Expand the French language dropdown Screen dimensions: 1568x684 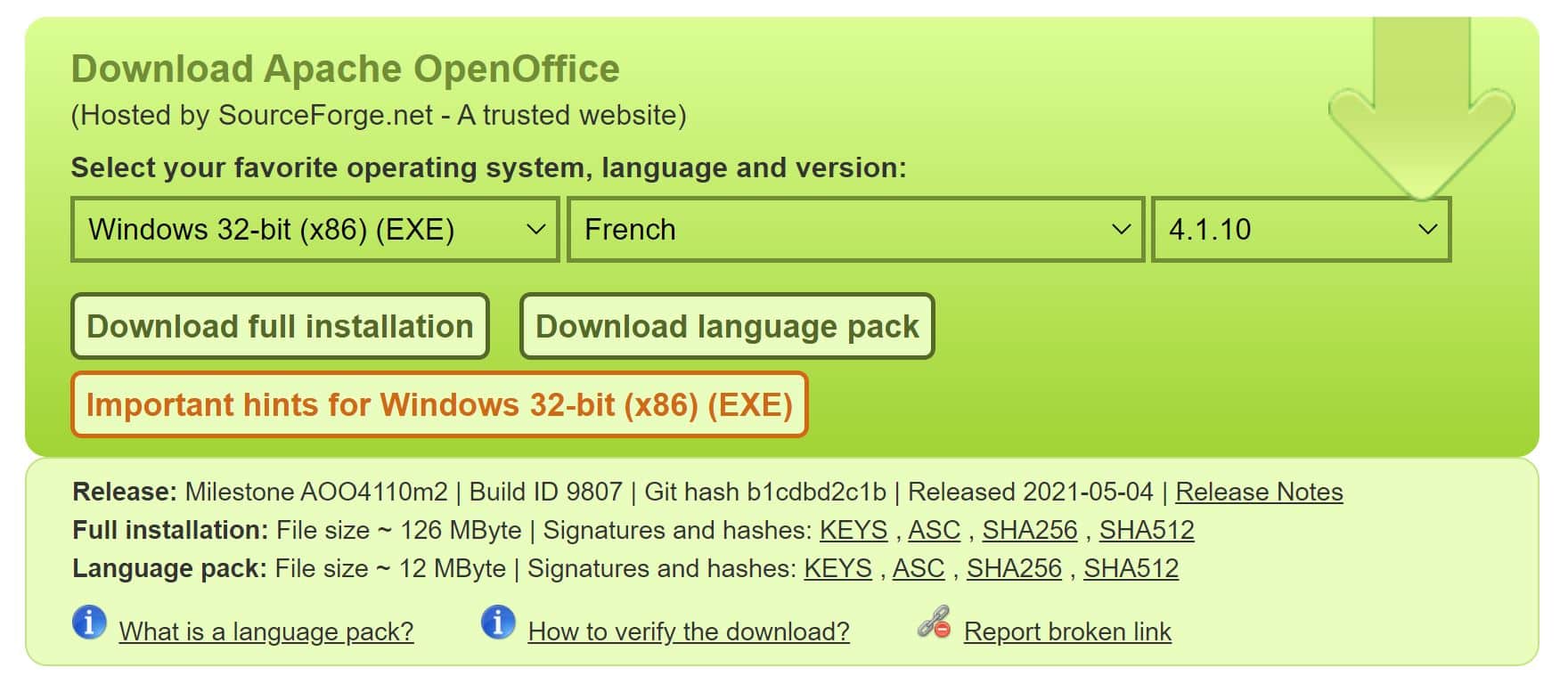(x=855, y=230)
